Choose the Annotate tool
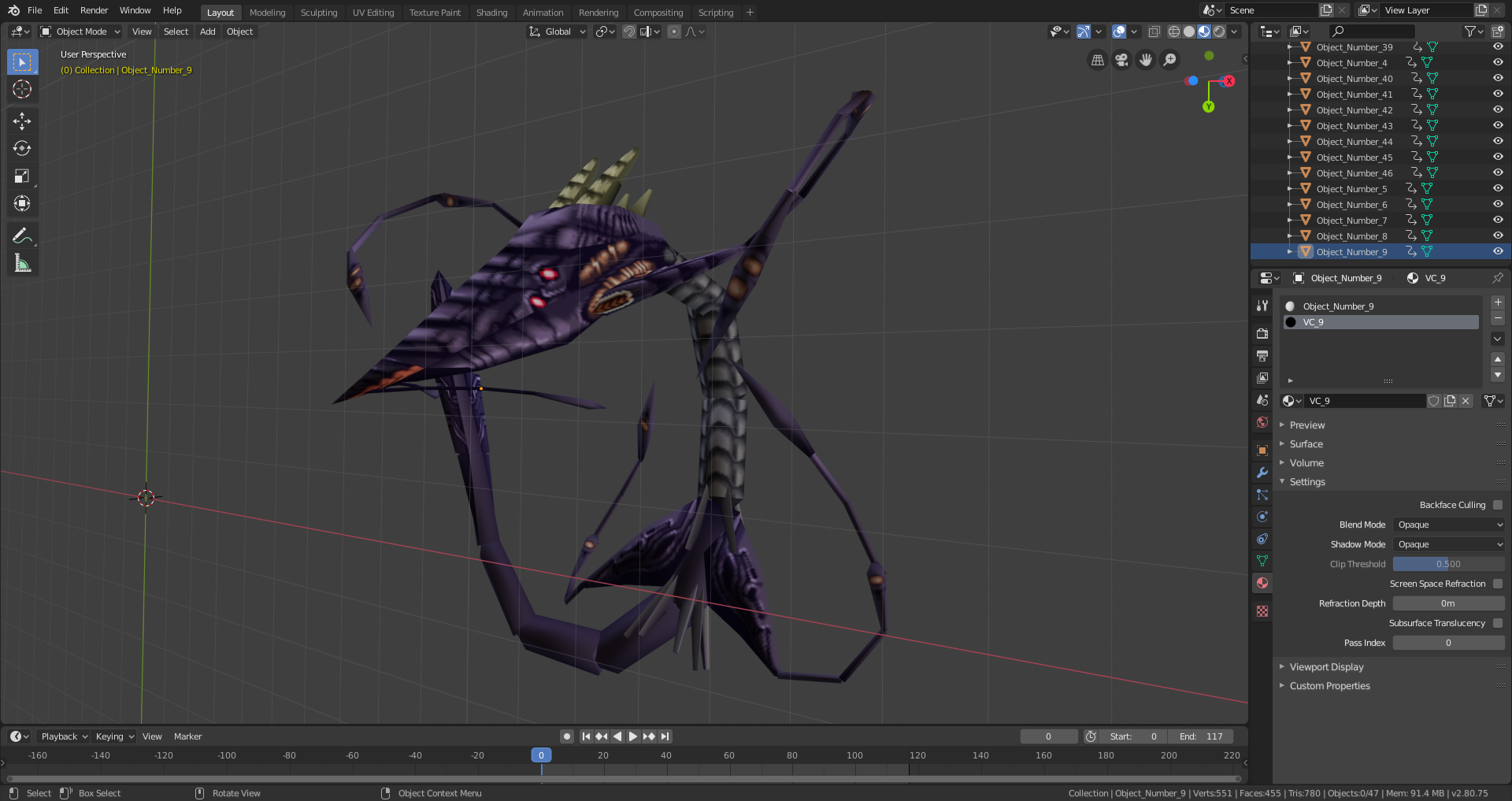The image size is (1512, 801). (x=22, y=235)
